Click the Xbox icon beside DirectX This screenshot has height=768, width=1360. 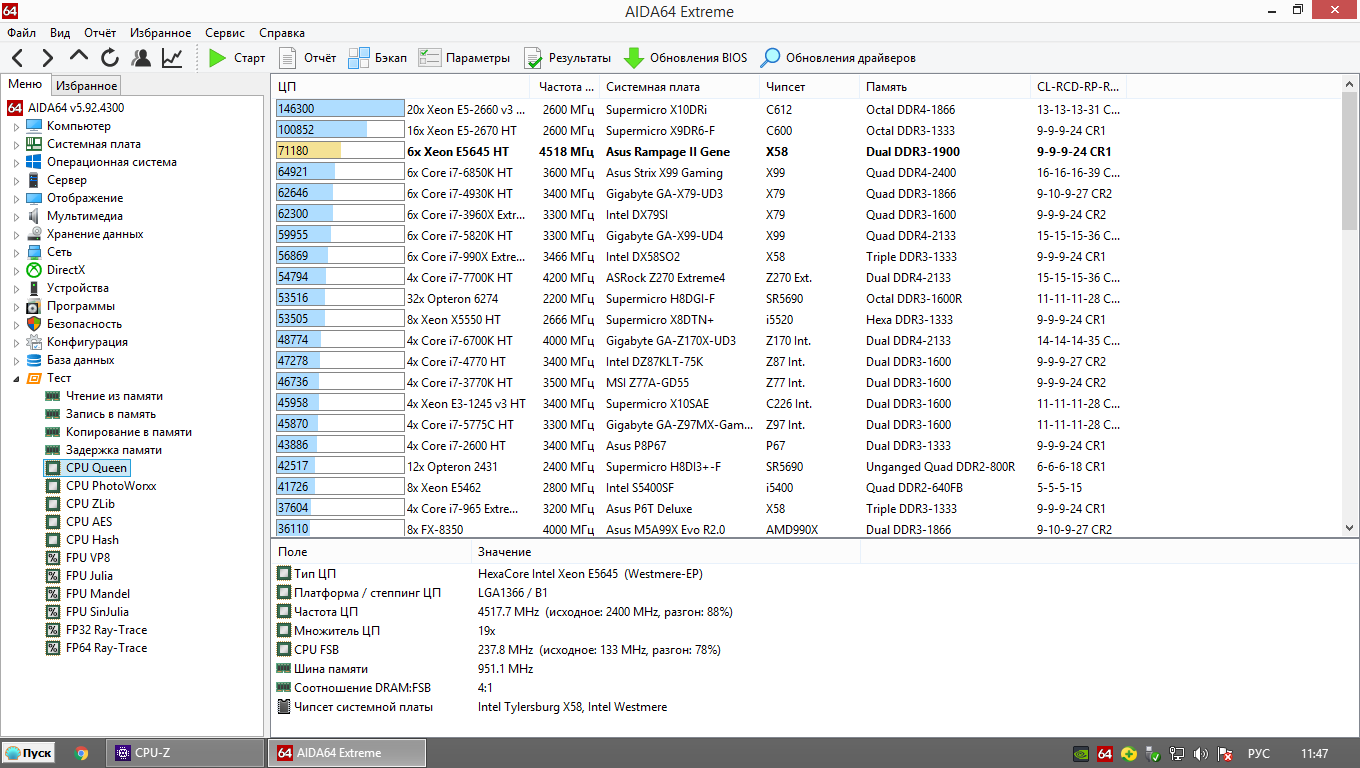click(x=34, y=270)
